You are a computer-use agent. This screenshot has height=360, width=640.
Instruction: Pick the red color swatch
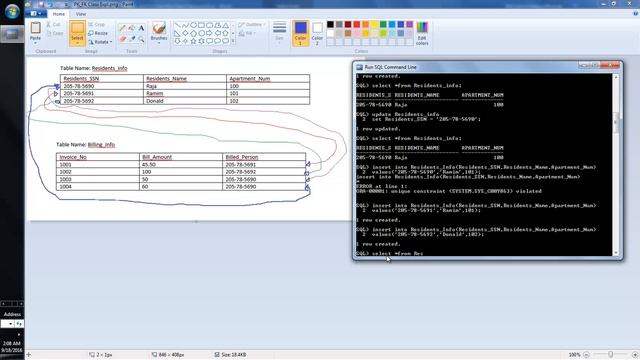coord(357,24)
